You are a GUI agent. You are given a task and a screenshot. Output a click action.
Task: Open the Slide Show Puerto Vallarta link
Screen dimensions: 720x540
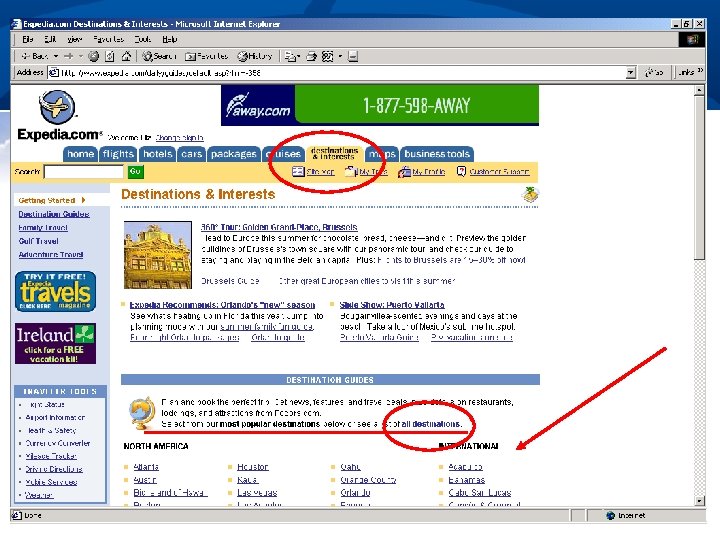pos(392,305)
